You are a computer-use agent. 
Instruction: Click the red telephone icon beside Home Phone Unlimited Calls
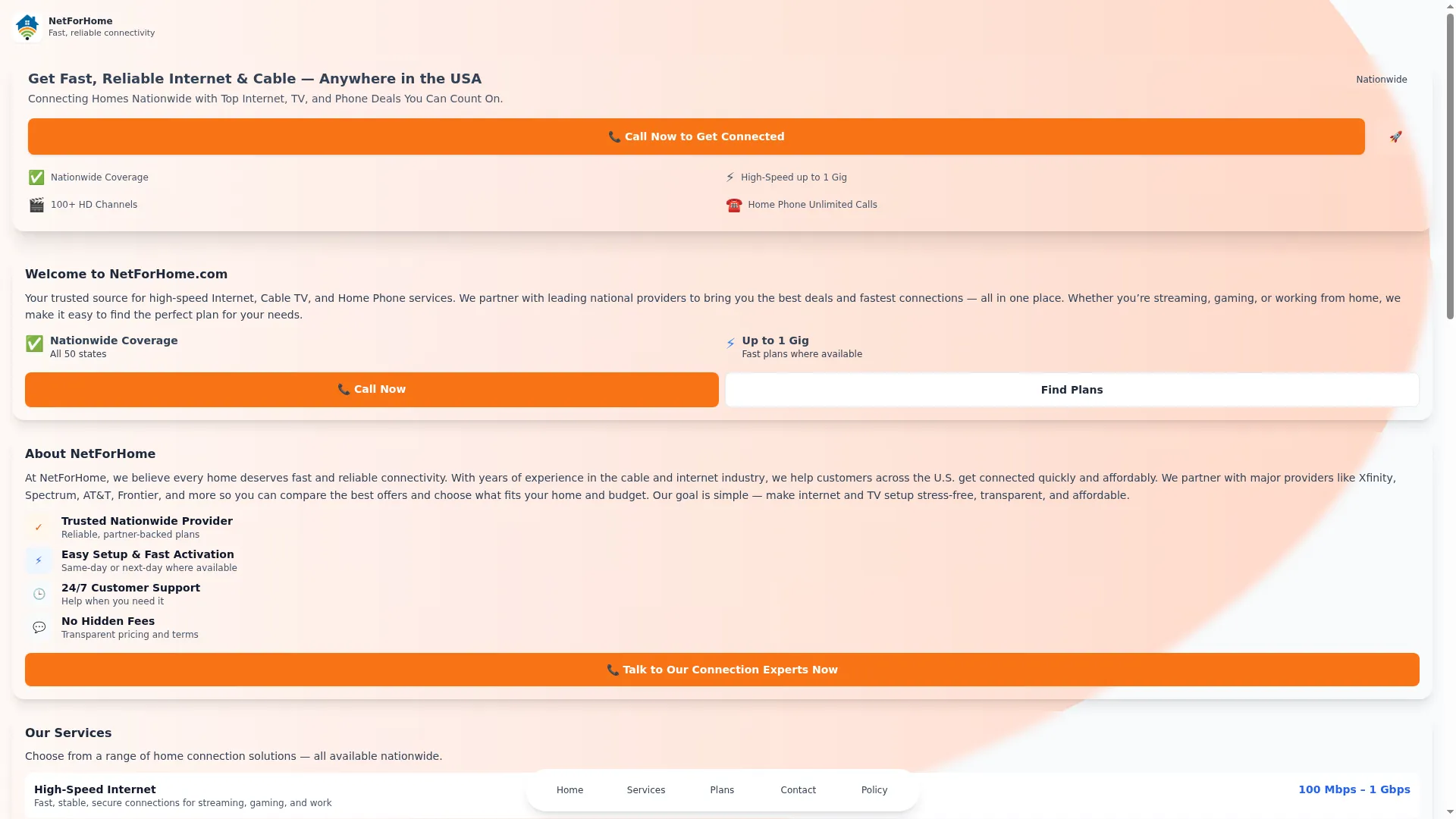point(733,205)
